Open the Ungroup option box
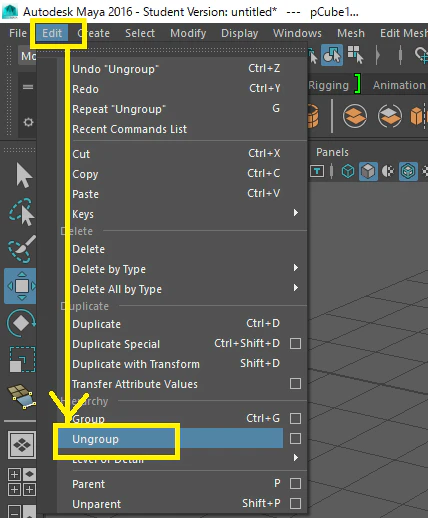 click(x=295, y=438)
